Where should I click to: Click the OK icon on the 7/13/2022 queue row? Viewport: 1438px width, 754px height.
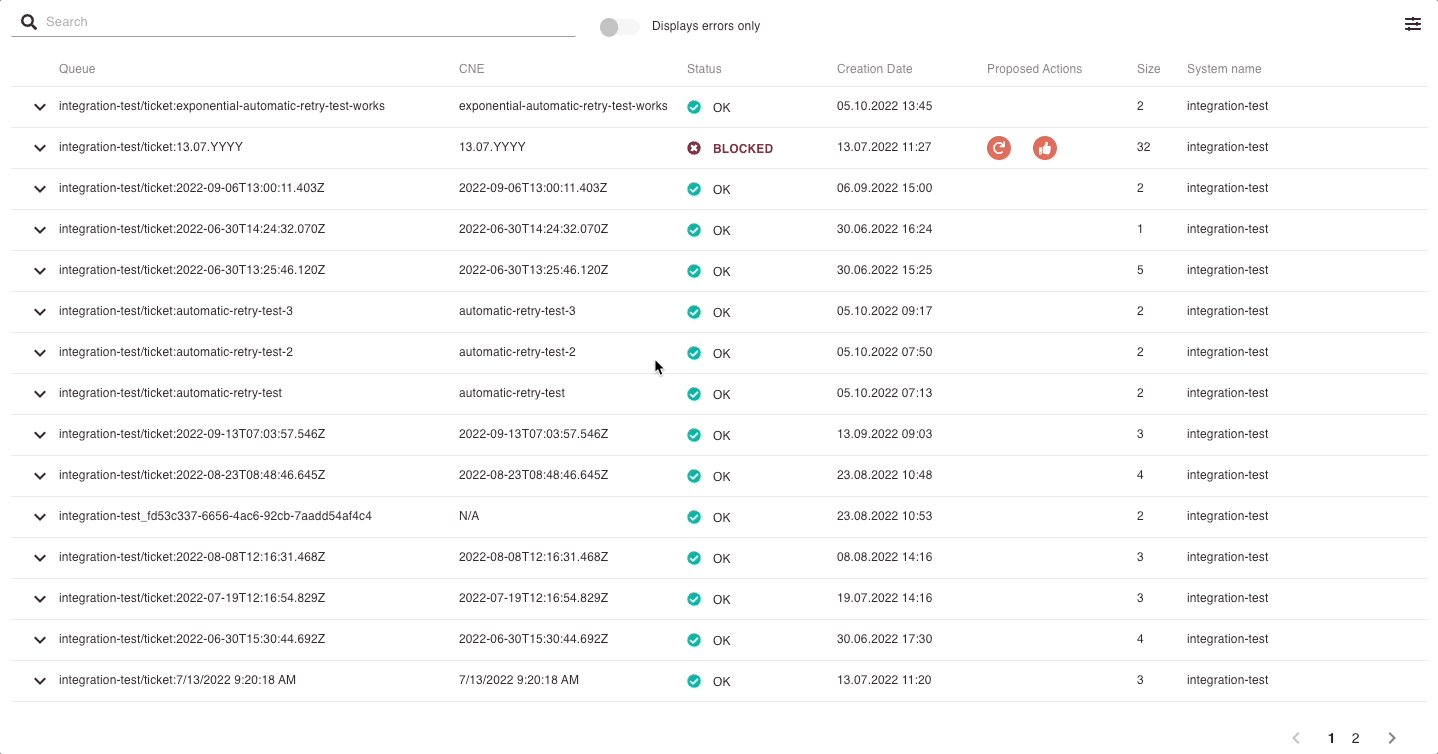pyautogui.click(x=694, y=680)
